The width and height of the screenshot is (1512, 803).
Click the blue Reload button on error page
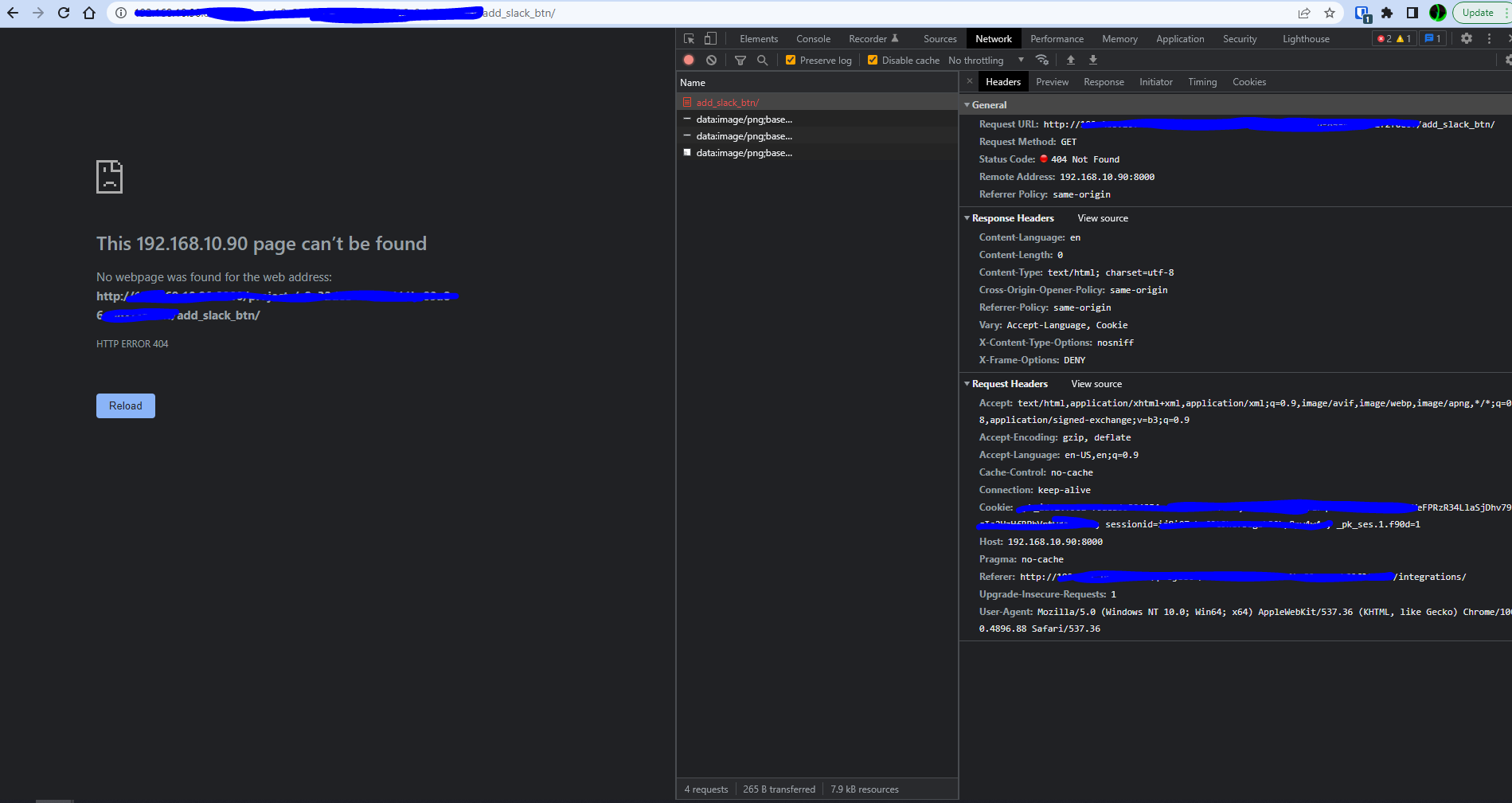[126, 405]
